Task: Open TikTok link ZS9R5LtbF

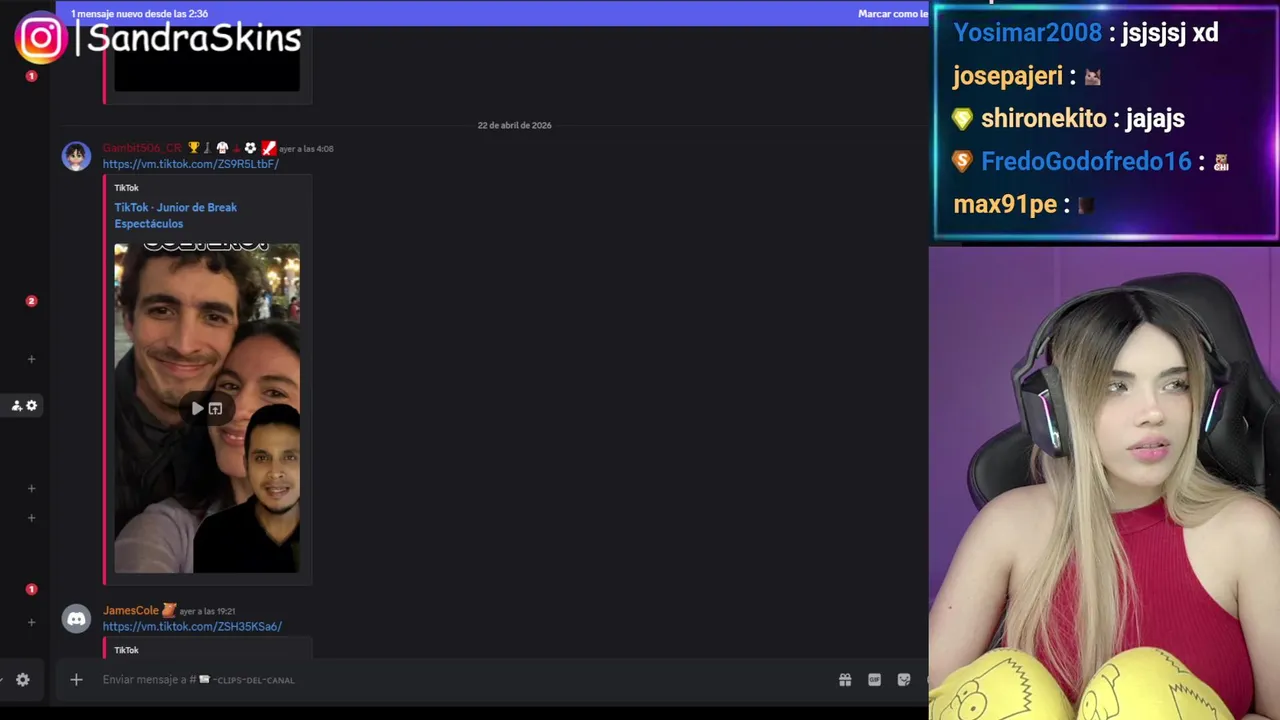Action: [x=190, y=164]
